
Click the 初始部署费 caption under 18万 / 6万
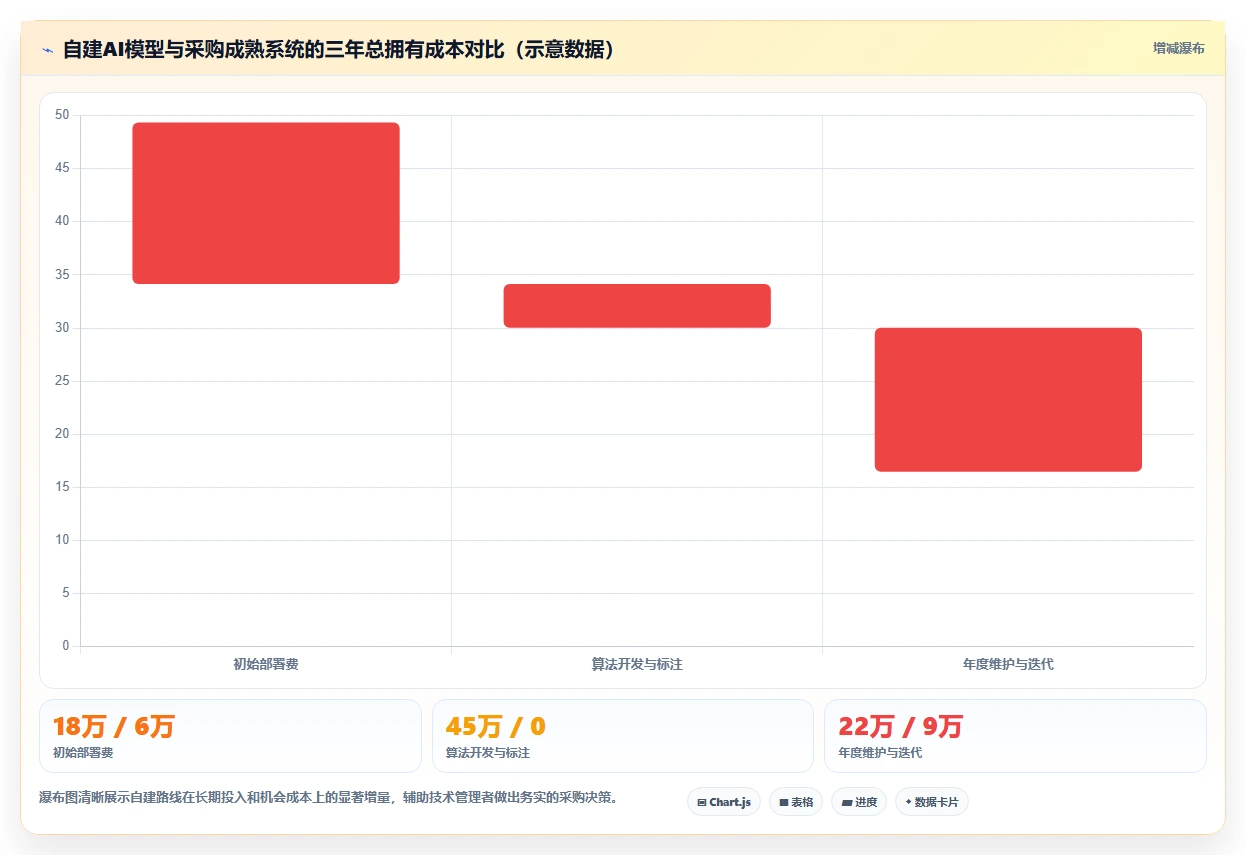pyautogui.click(x=83, y=753)
